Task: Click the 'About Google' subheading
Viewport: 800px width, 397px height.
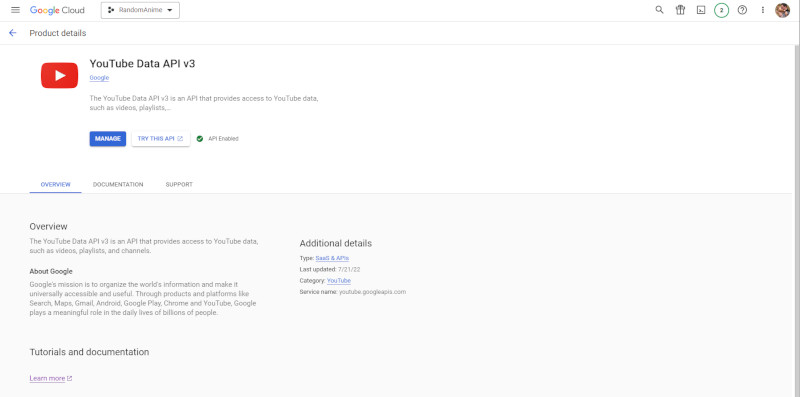Action: pyautogui.click(x=51, y=271)
